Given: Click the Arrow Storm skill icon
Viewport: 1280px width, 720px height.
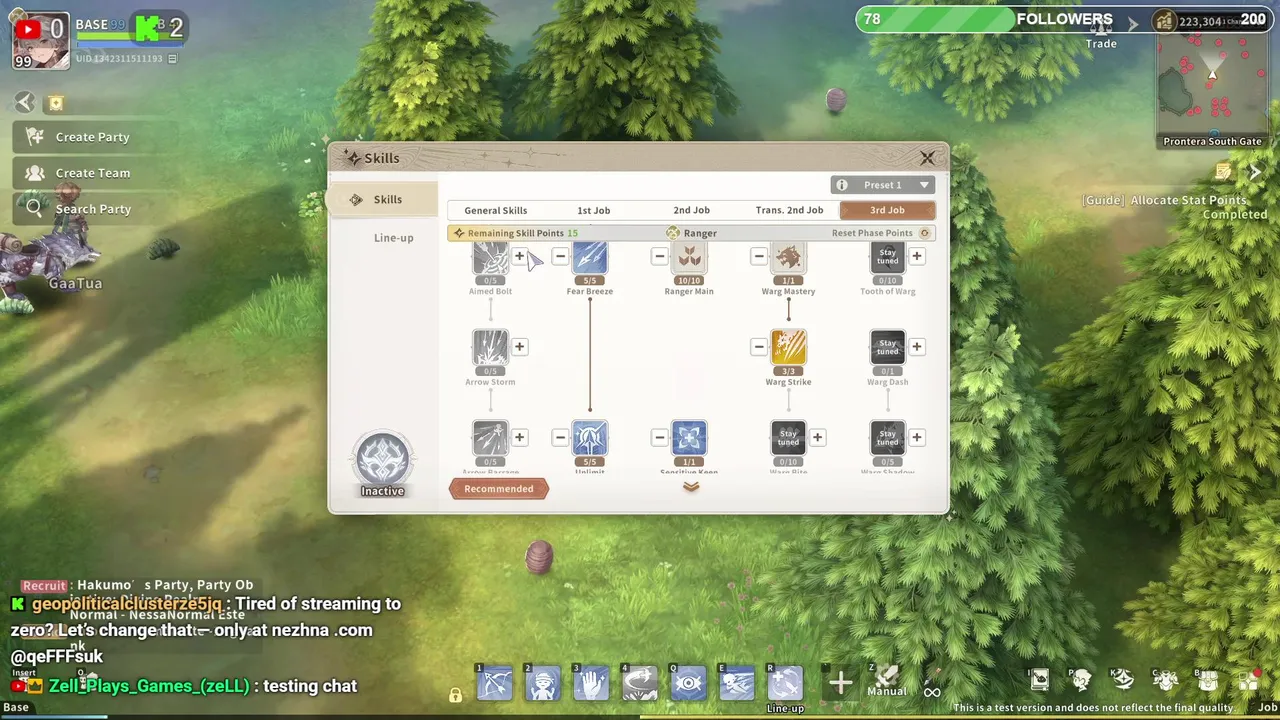Looking at the screenshot, I should click(490, 347).
